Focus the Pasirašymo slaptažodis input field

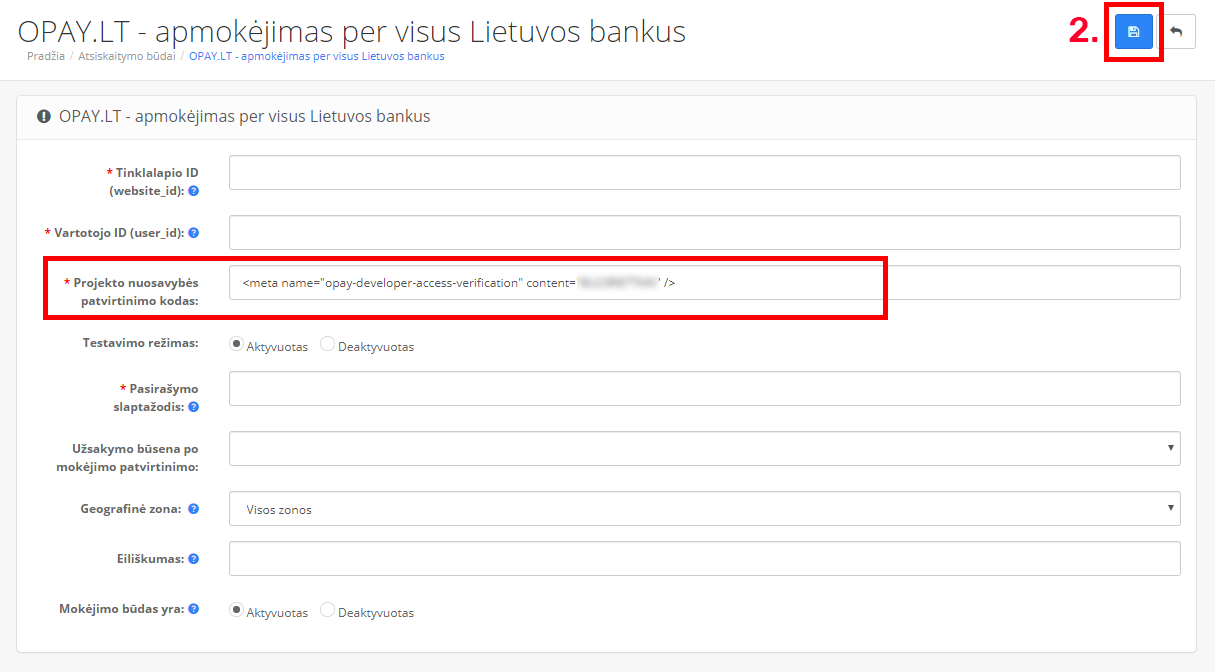(705, 388)
